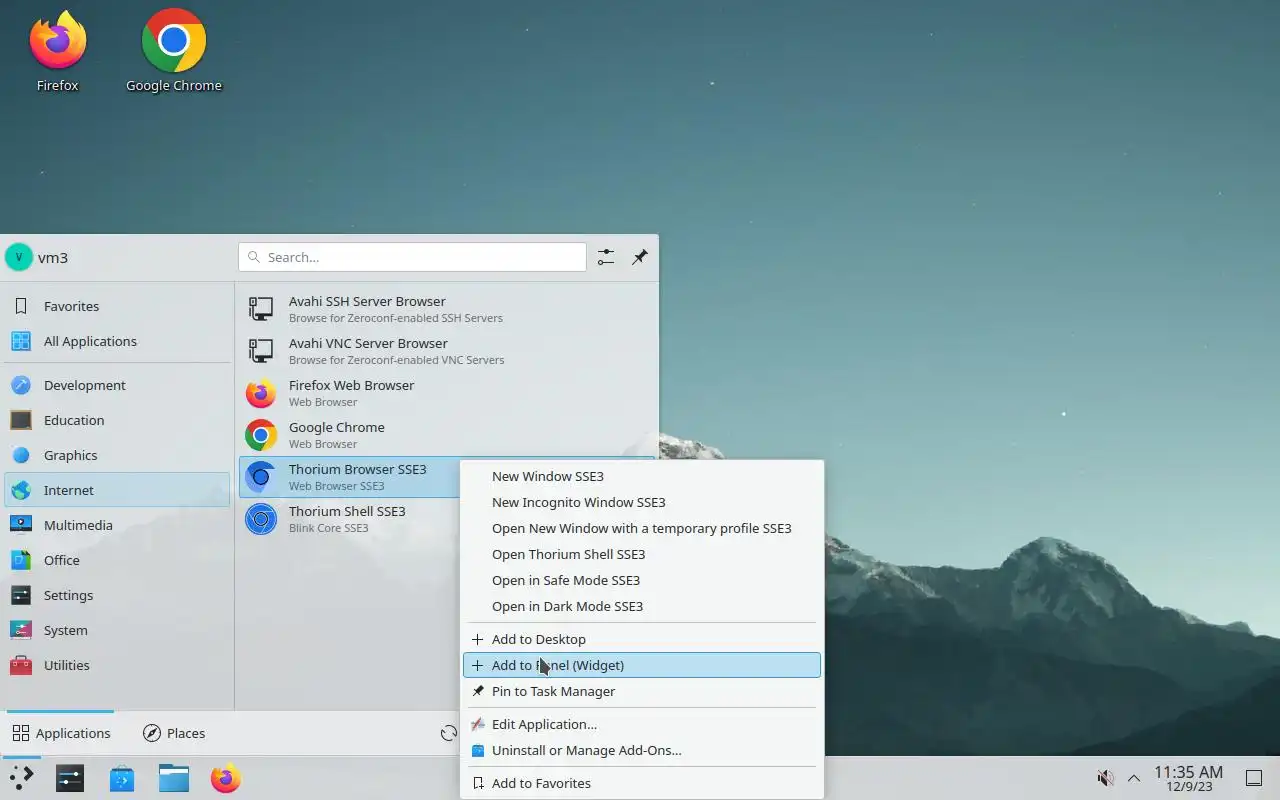This screenshot has width=1280, height=800.
Task: Click the application launcher button in taskbar
Action: [21, 778]
